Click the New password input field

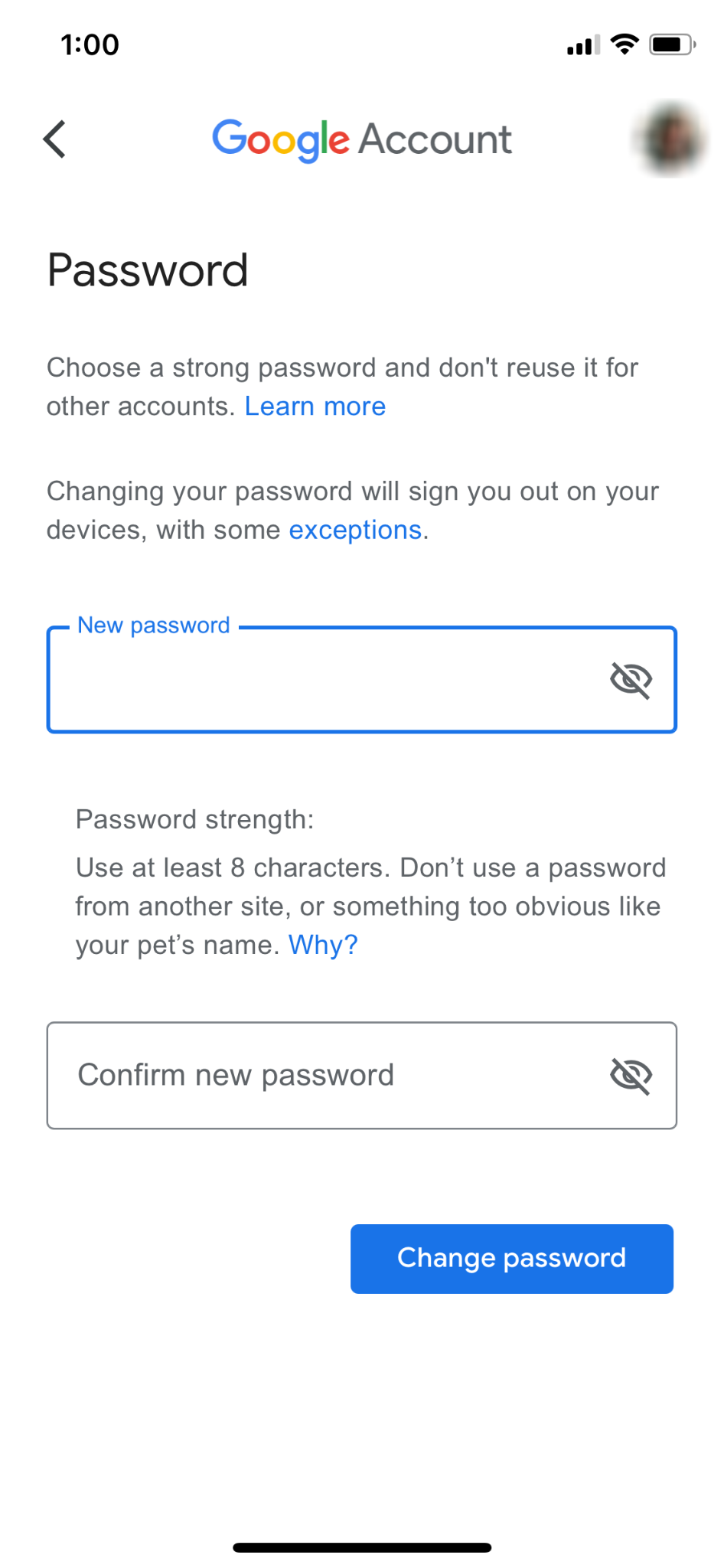pos(306,681)
